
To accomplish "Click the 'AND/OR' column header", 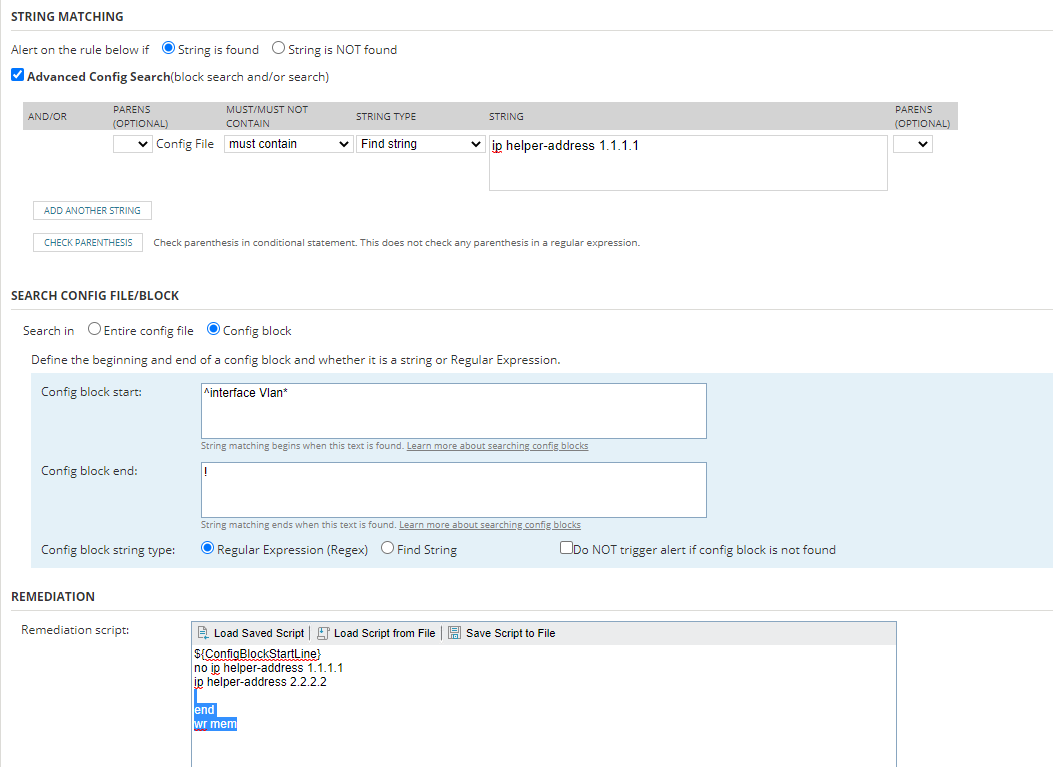I will click(x=48, y=116).
